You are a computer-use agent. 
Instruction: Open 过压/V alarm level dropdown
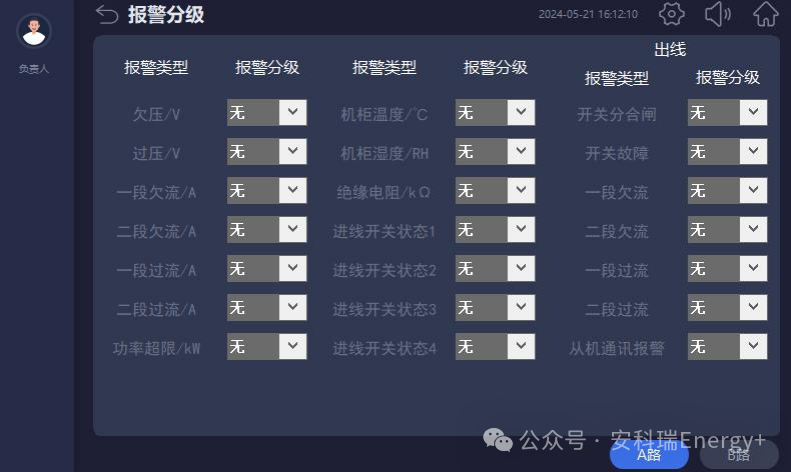click(x=266, y=151)
